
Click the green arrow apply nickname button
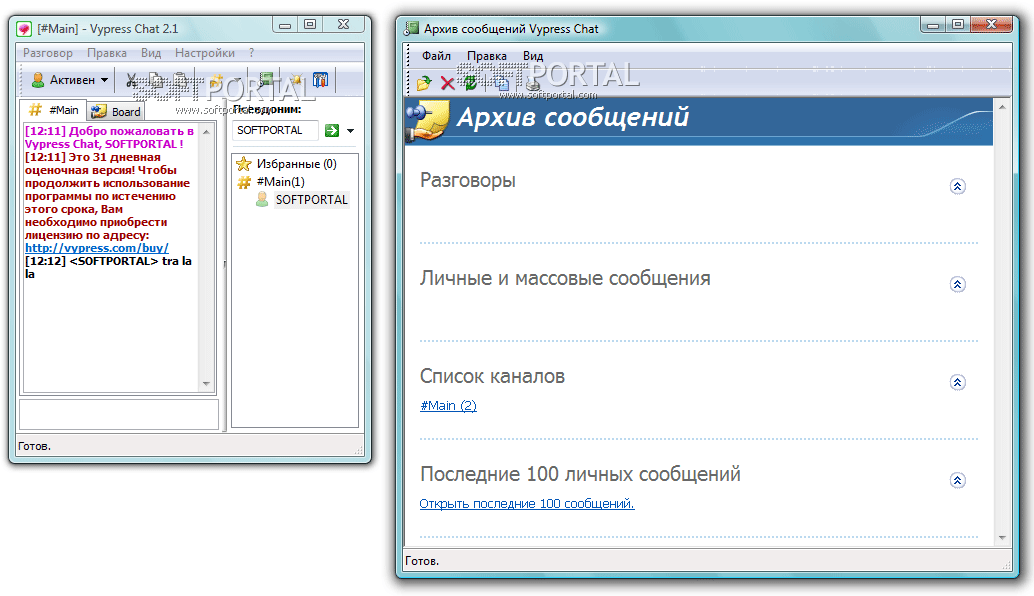[x=332, y=131]
